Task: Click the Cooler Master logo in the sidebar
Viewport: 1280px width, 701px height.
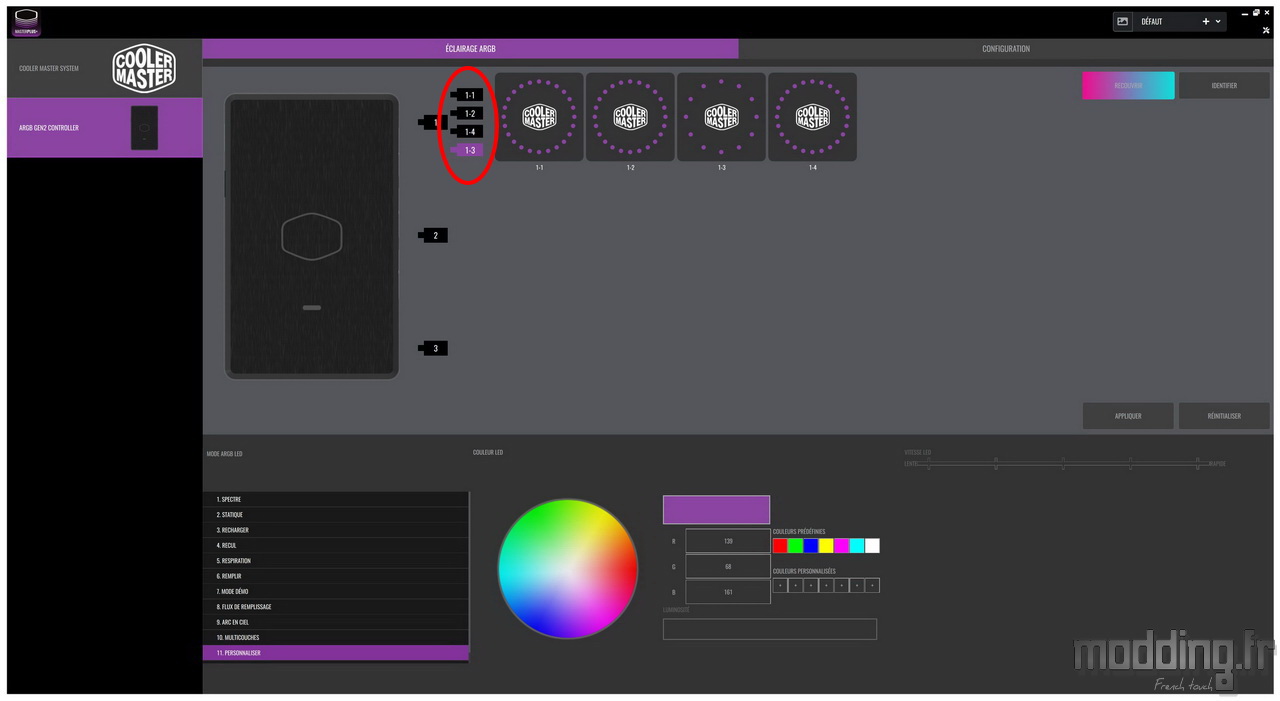Action: coord(144,69)
